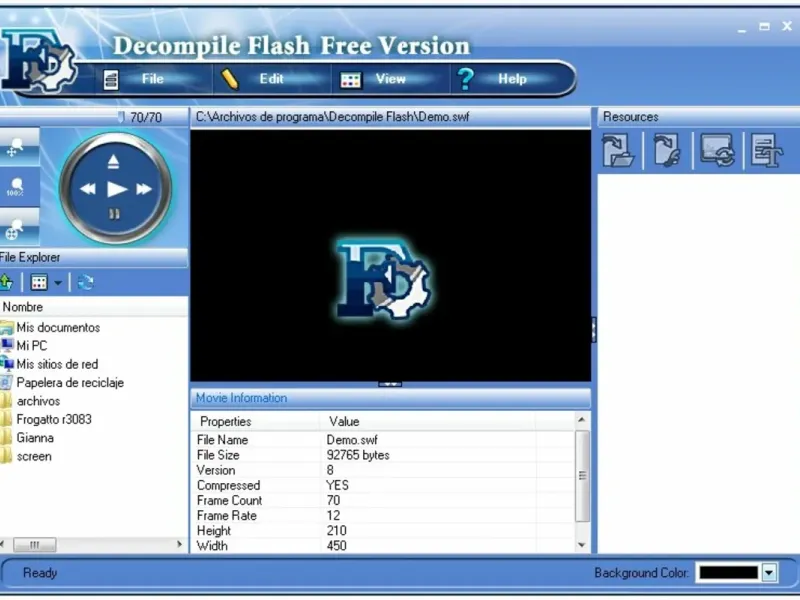Image resolution: width=800 pixels, height=600 pixels.
Task: Click the Movie Information vertical scrollbar thumb
Action: click(x=582, y=476)
